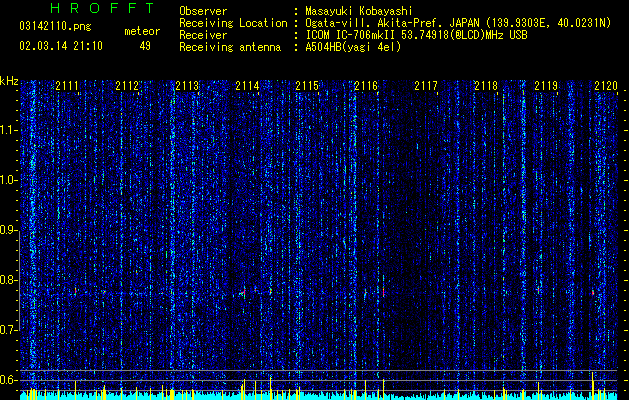
Task: Click the tall yellow amplitude spike below 2120
Action: [x=592, y=386]
